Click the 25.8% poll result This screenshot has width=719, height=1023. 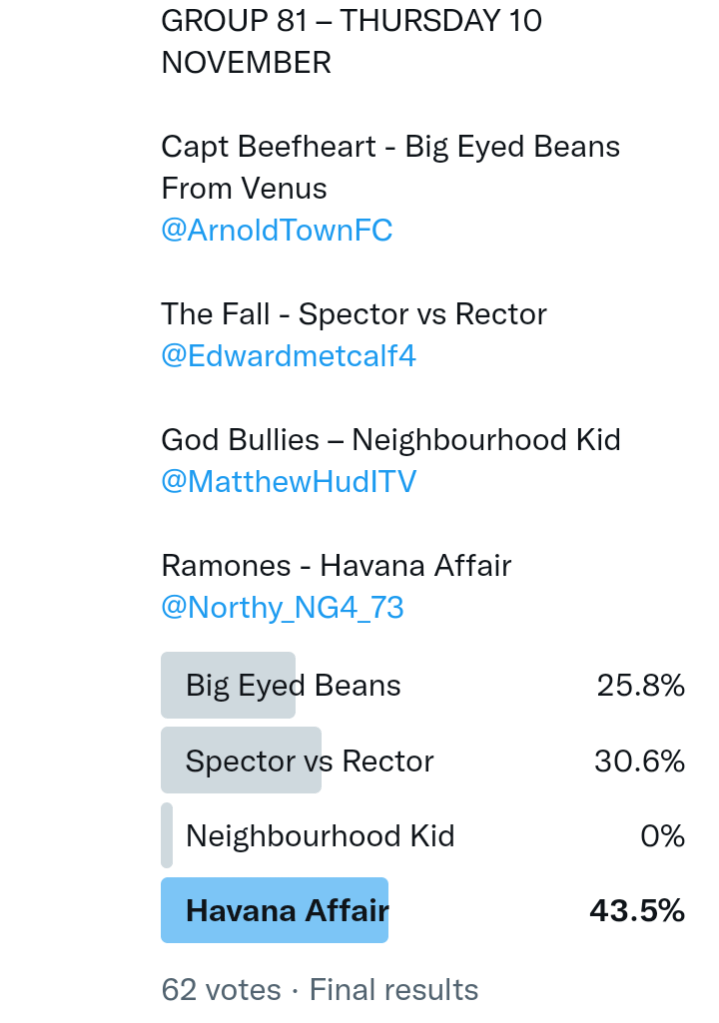(x=640, y=686)
